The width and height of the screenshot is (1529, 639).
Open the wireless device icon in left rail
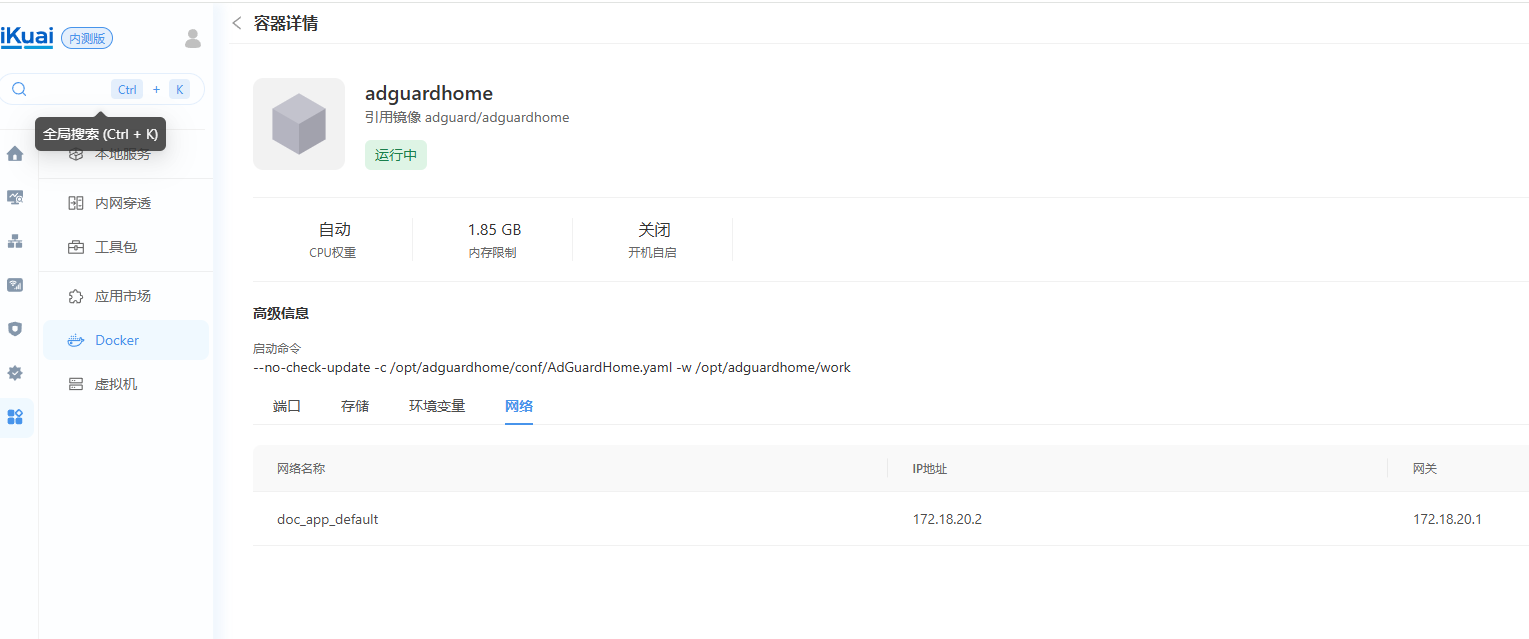15,285
